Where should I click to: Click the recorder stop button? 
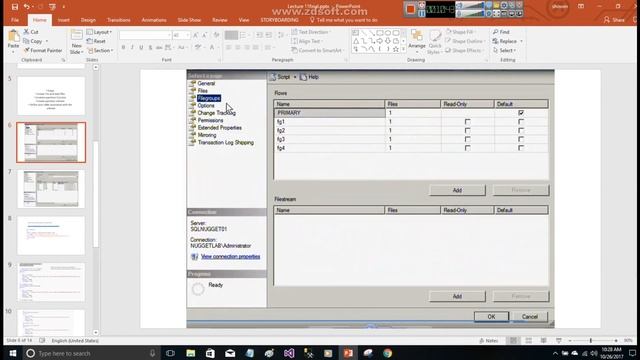(411, 9)
